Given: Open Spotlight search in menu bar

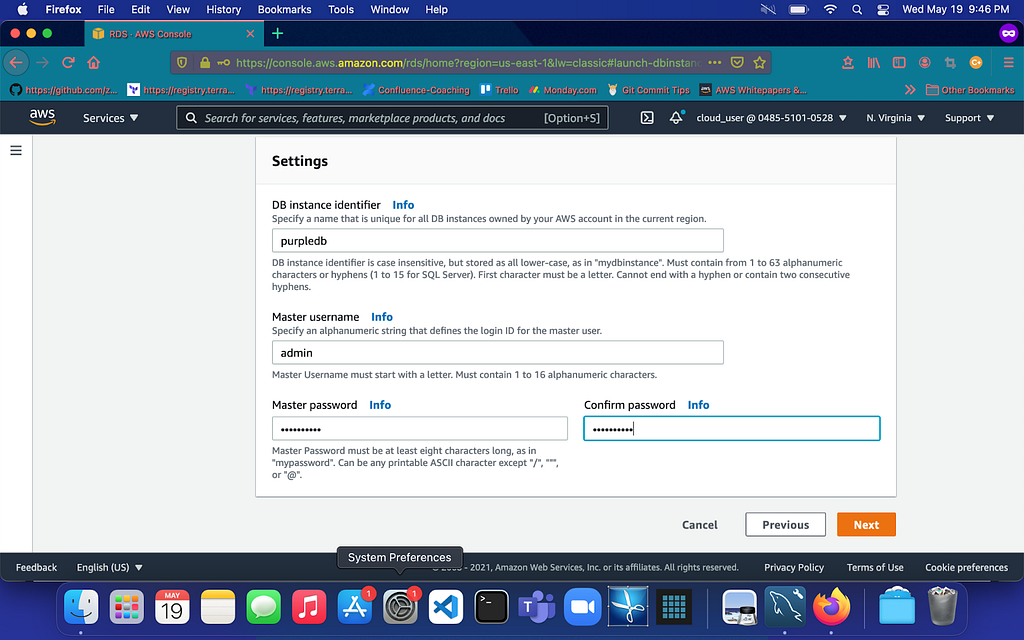Looking at the screenshot, I should [x=857, y=9].
